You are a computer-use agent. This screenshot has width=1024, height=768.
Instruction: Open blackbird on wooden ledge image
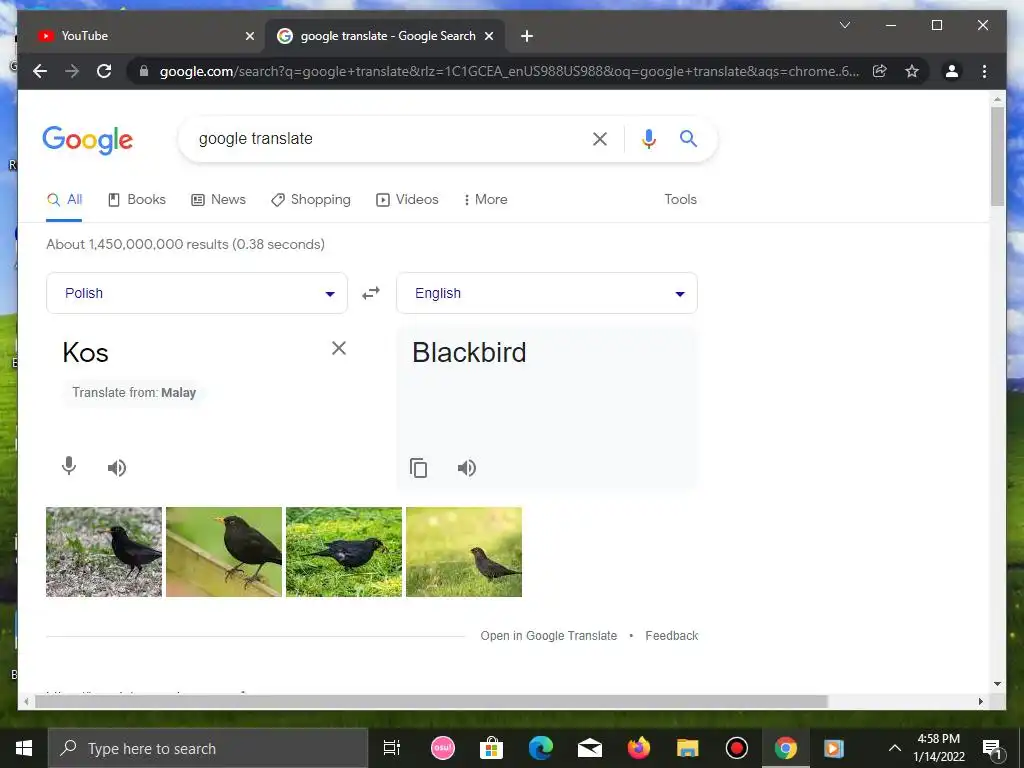[224, 552]
